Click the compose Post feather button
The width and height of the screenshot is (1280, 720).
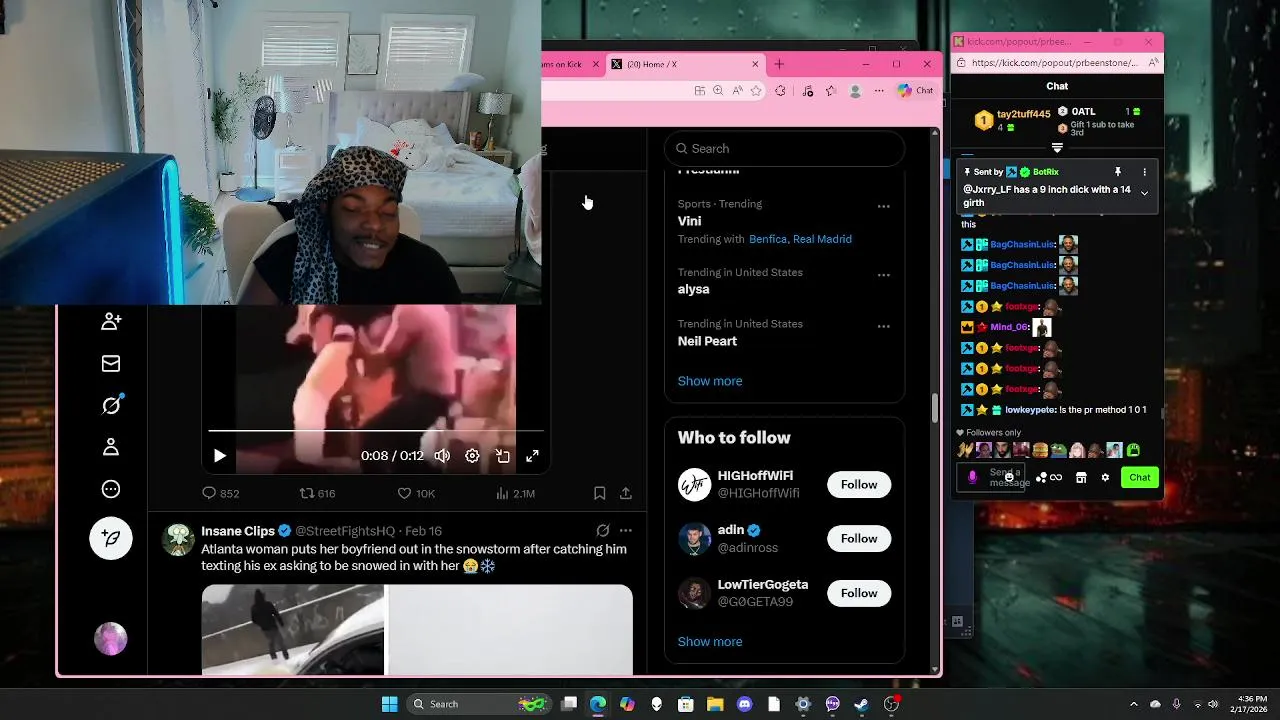pos(111,538)
